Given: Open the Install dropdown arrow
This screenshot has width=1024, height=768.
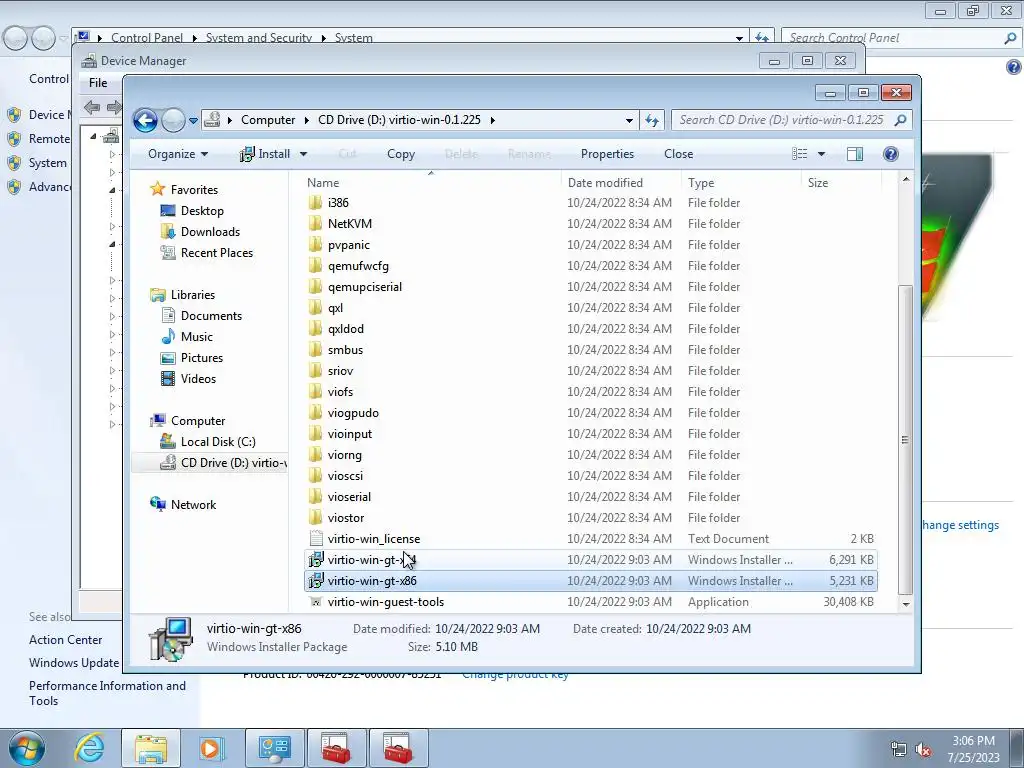Looking at the screenshot, I should [304, 154].
